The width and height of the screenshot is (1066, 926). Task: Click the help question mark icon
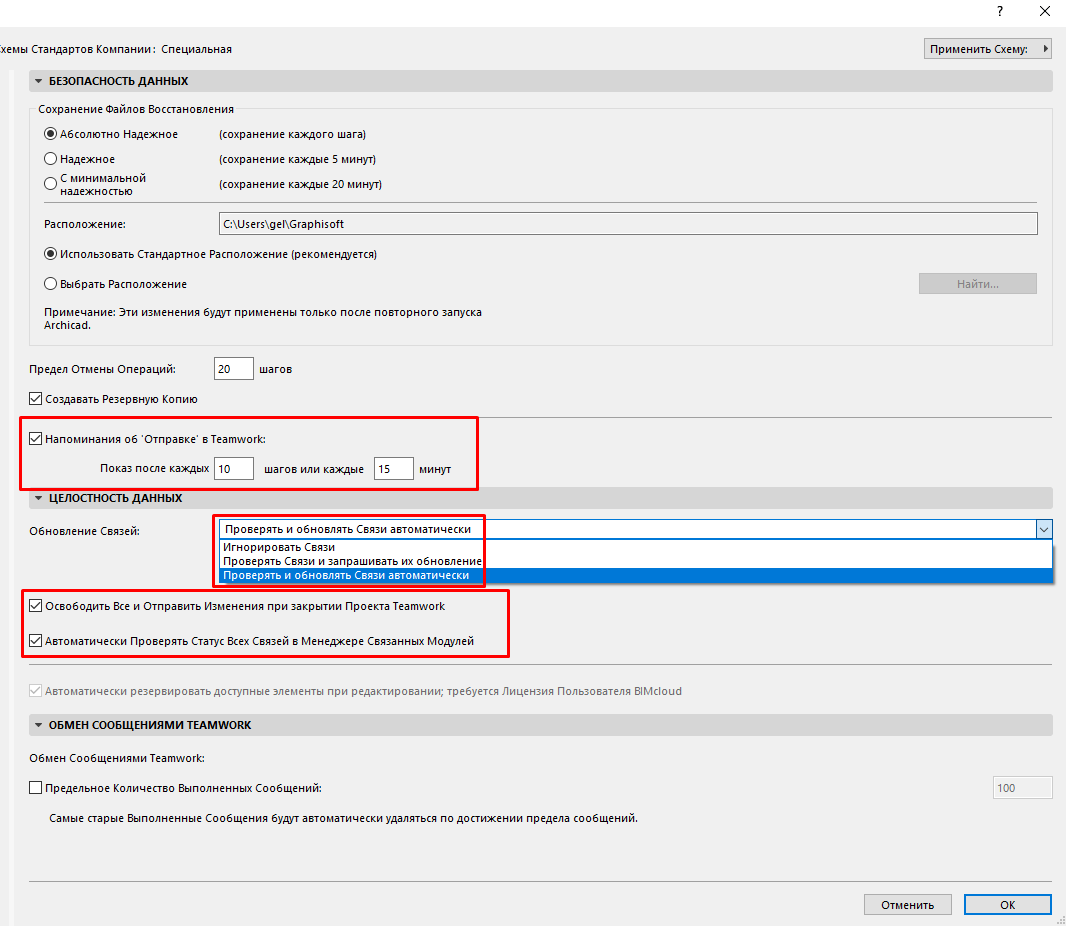[x=999, y=11]
